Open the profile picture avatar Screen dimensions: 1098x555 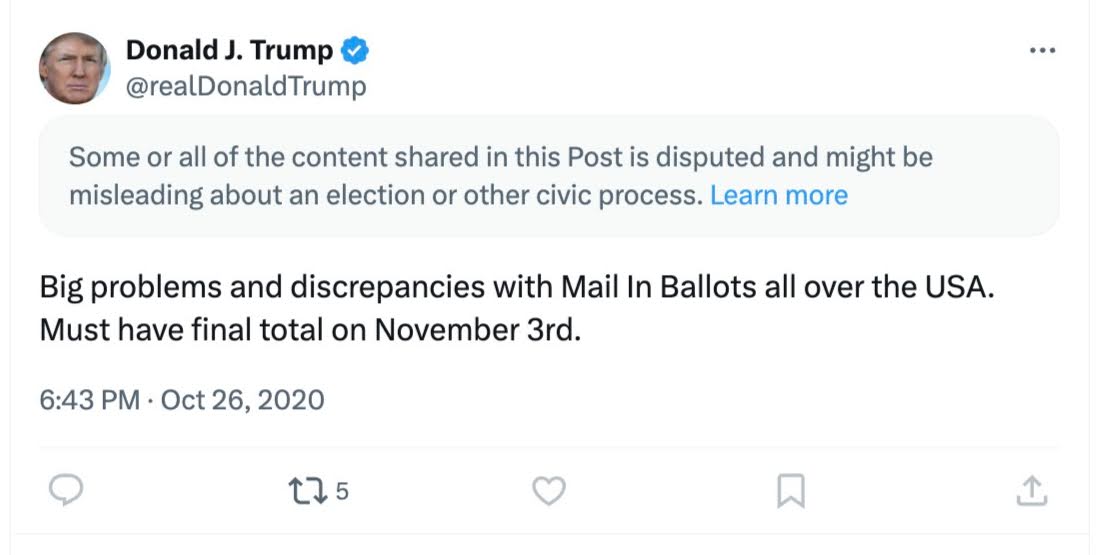coord(74,68)
